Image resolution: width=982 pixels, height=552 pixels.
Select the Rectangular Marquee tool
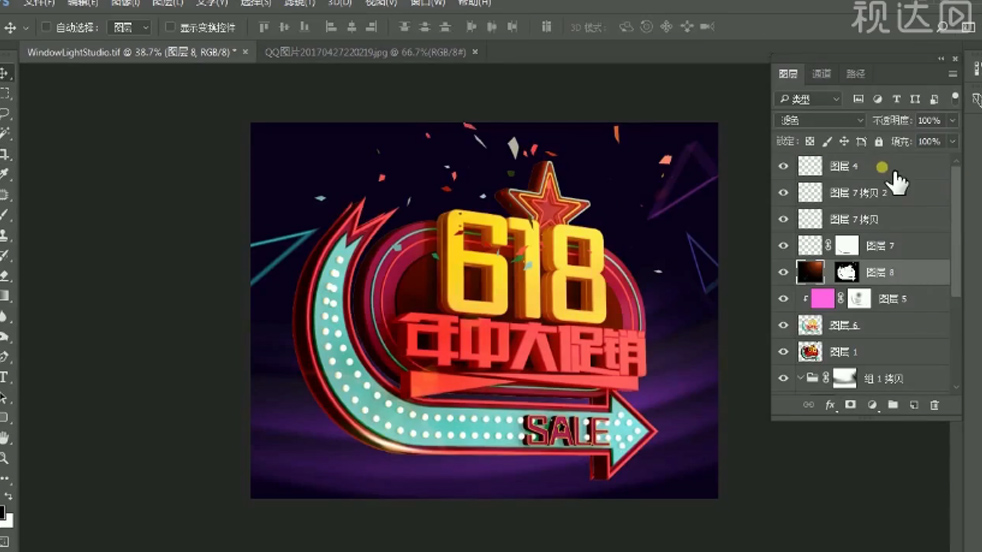point(4,93)
